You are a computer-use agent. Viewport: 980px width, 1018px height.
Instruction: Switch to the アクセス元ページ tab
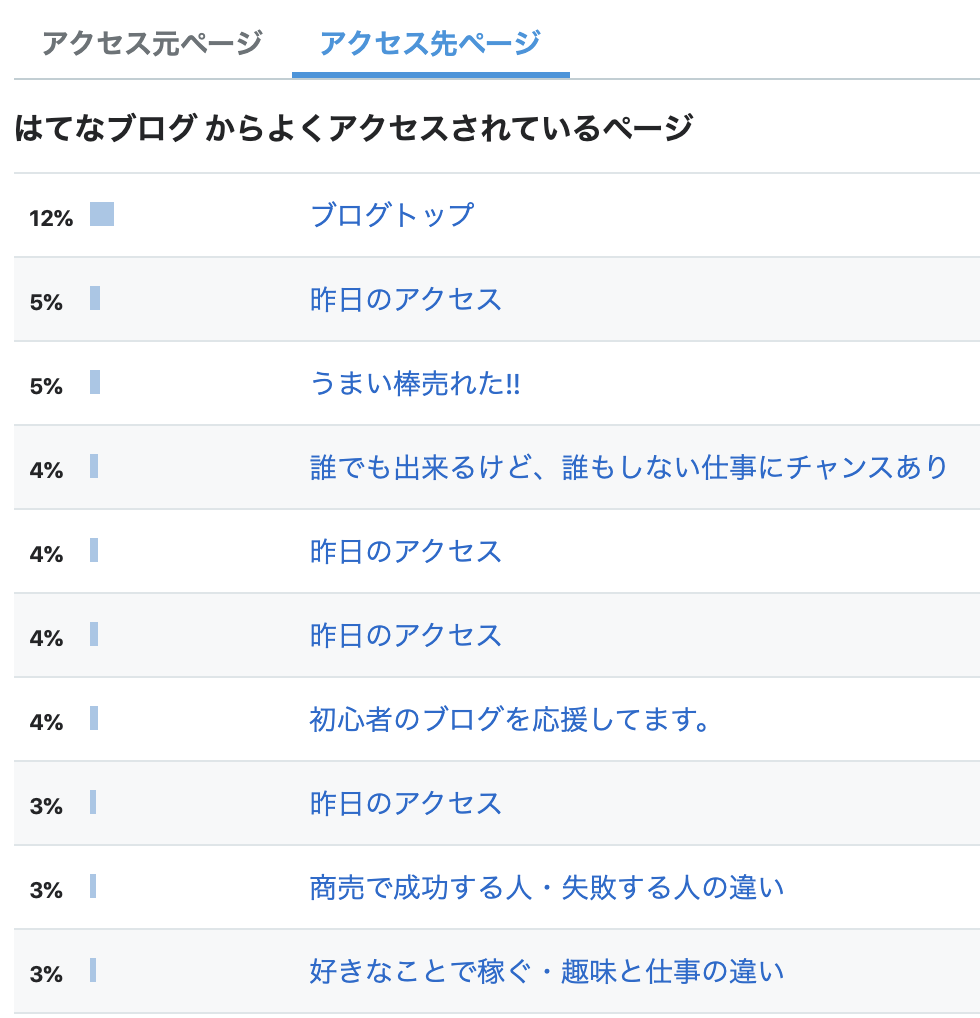tap(152, 43)
